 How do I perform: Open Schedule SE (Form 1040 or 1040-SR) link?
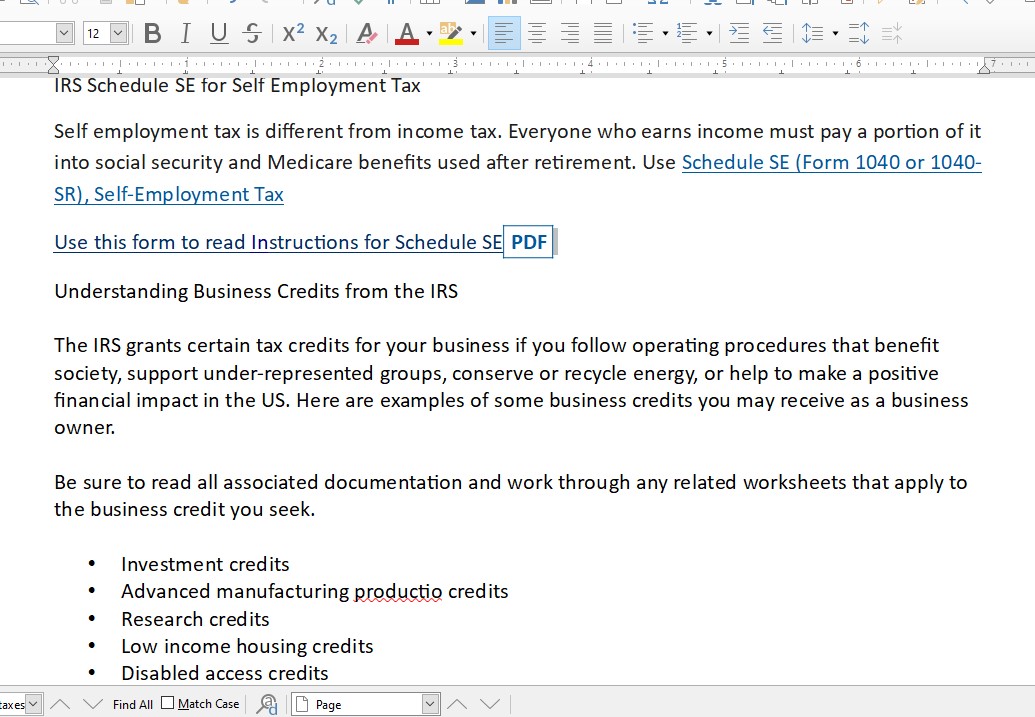pyautogui.click(x=832, y=162)
